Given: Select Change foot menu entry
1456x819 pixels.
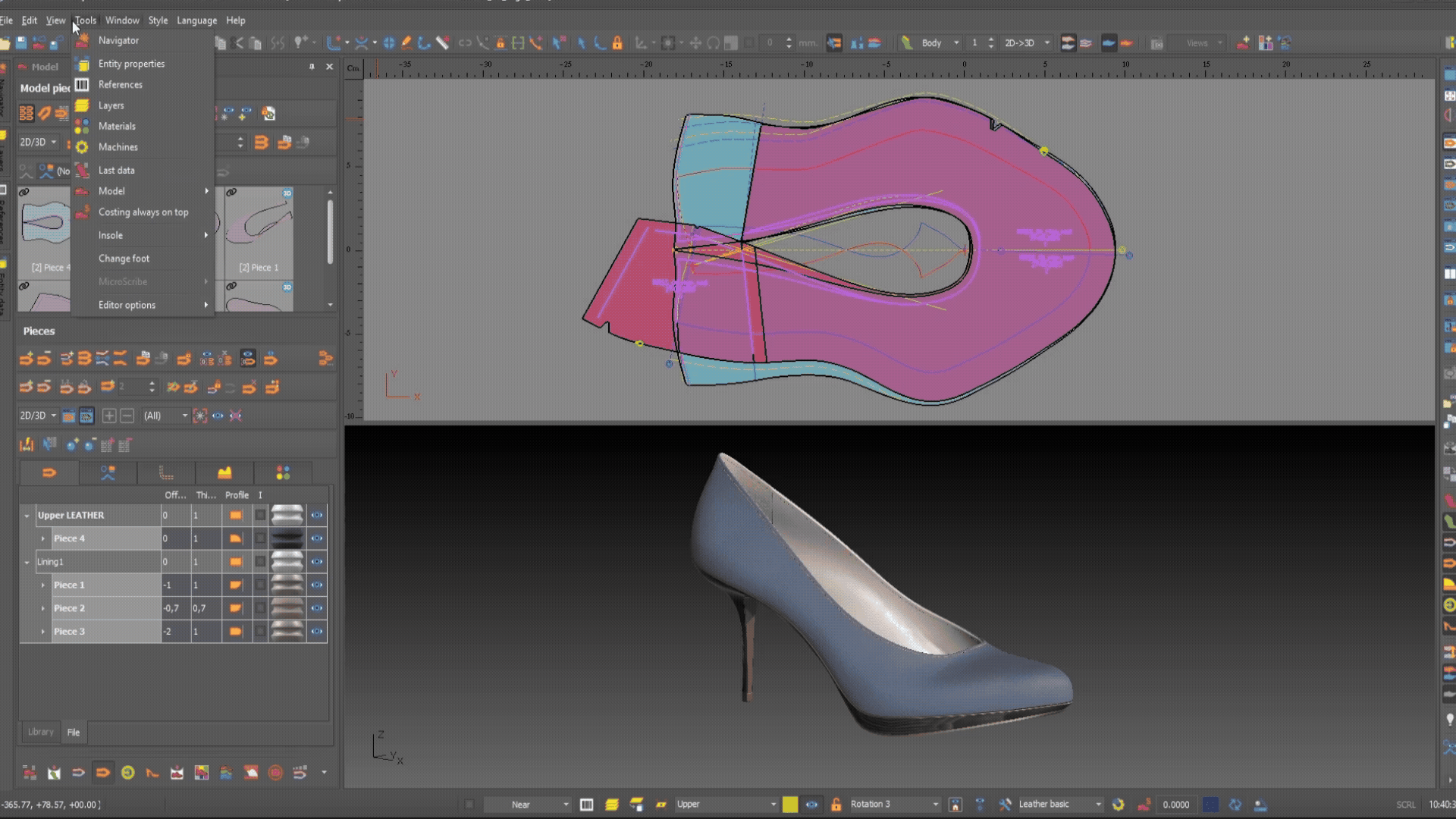Looking at the screenshot, I should click(124, 259).
